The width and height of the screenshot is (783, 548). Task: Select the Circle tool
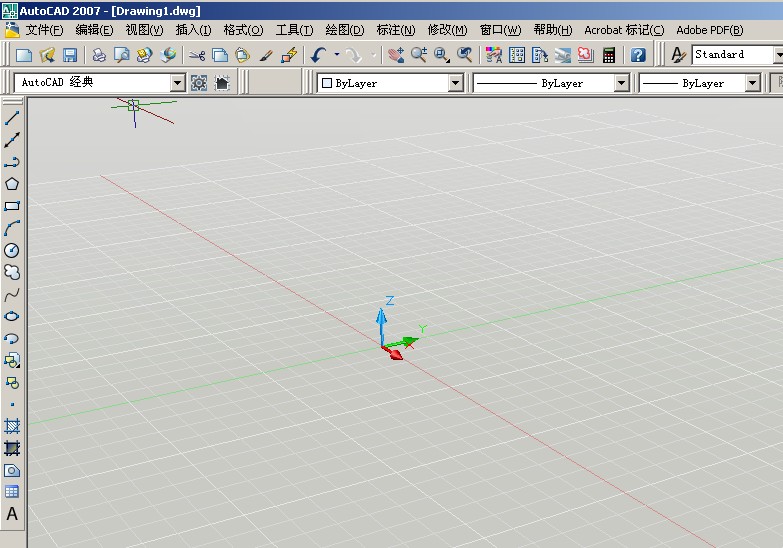click(12, 250)
